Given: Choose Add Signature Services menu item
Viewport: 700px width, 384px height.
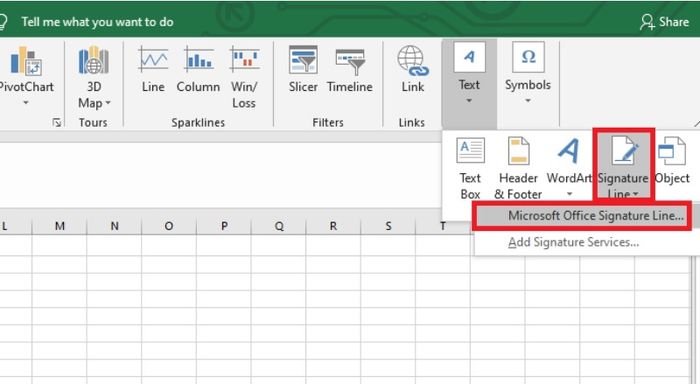Looking at the screenshot, I should 574,242.
